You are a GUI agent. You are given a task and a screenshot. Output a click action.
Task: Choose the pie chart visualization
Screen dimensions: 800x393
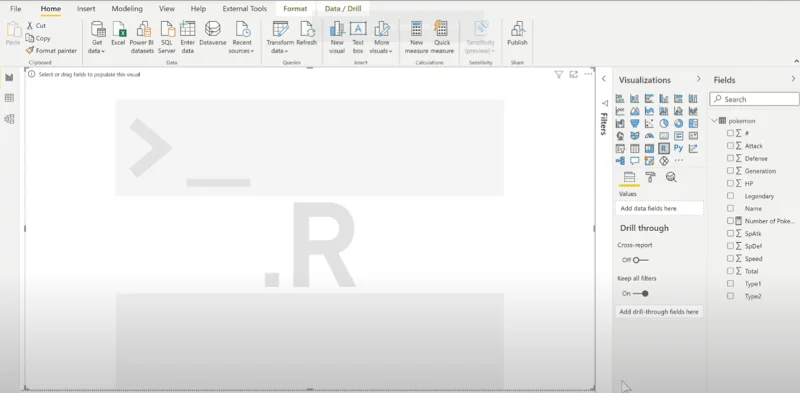pyautogui.click(x=663, y=124)
